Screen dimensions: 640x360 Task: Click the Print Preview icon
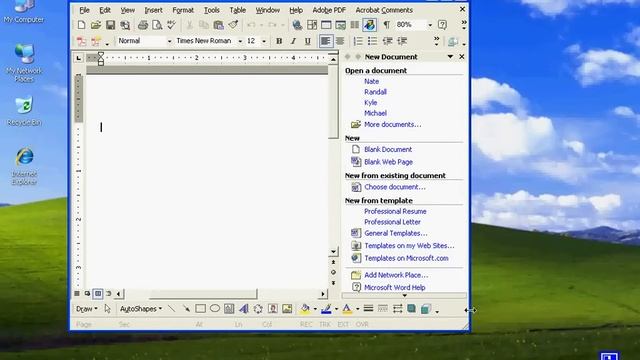(x=157, y=25)
